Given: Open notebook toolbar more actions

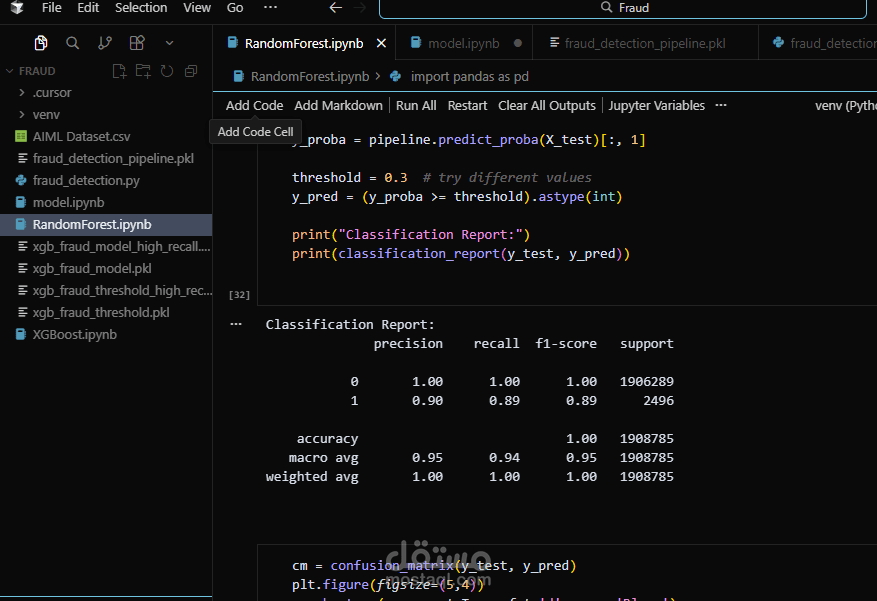Looking at the screenshot, I should click(x=721, y=106).
